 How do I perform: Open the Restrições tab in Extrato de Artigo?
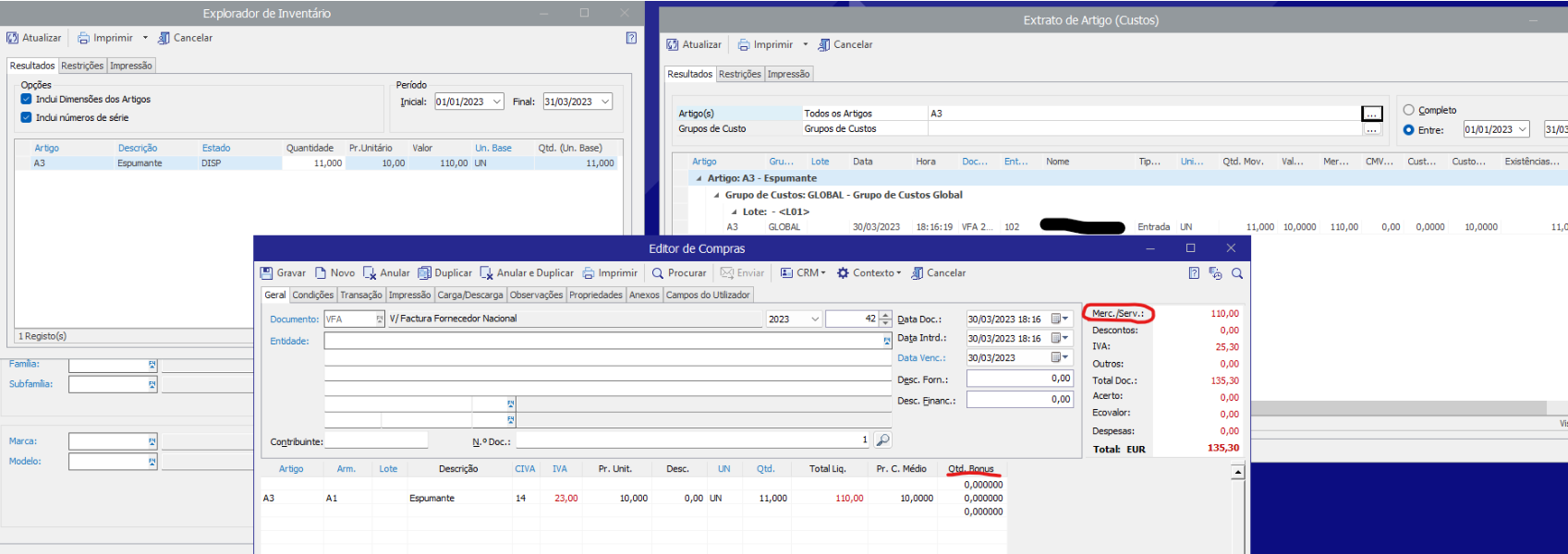click(739, 74)
